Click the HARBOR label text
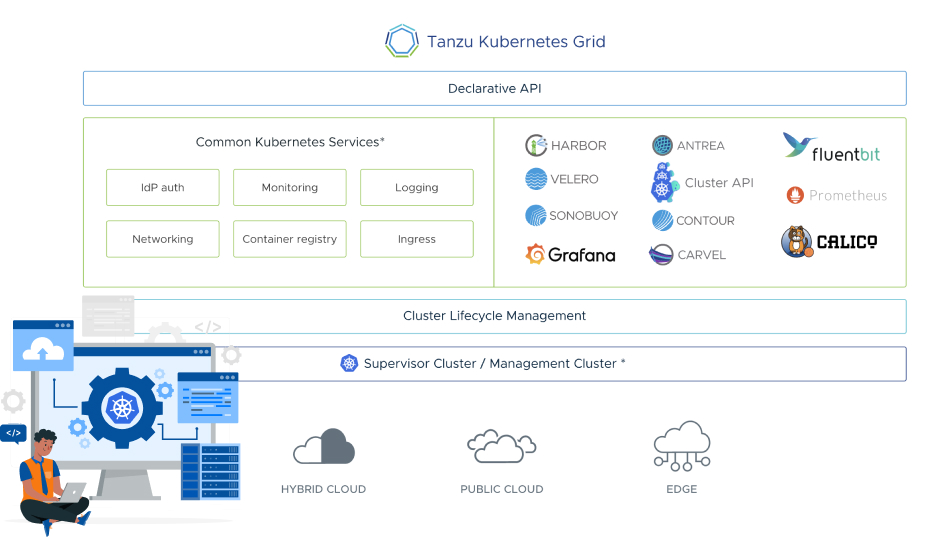Viewport: 930px width, 540px height. [x=578, y=145]
